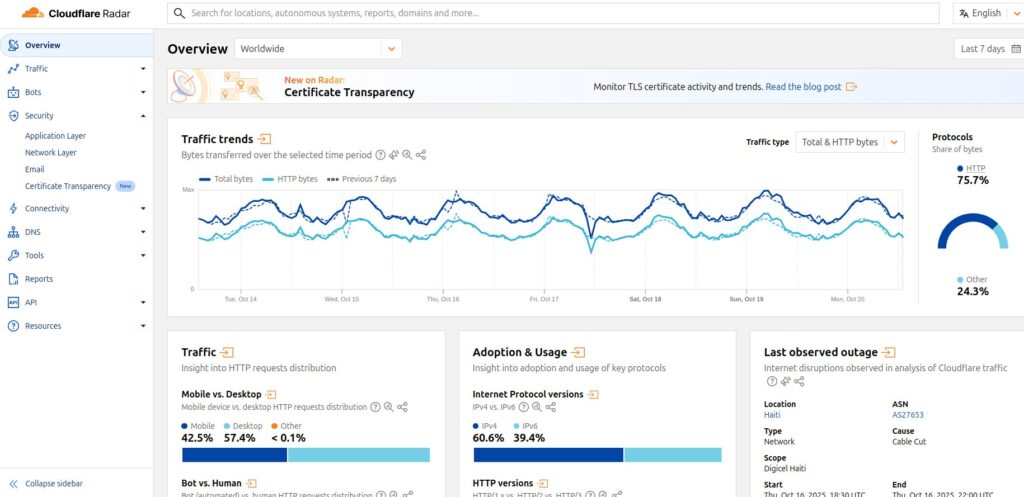Open the Internet Protocol versions link icon

[593, 394]
